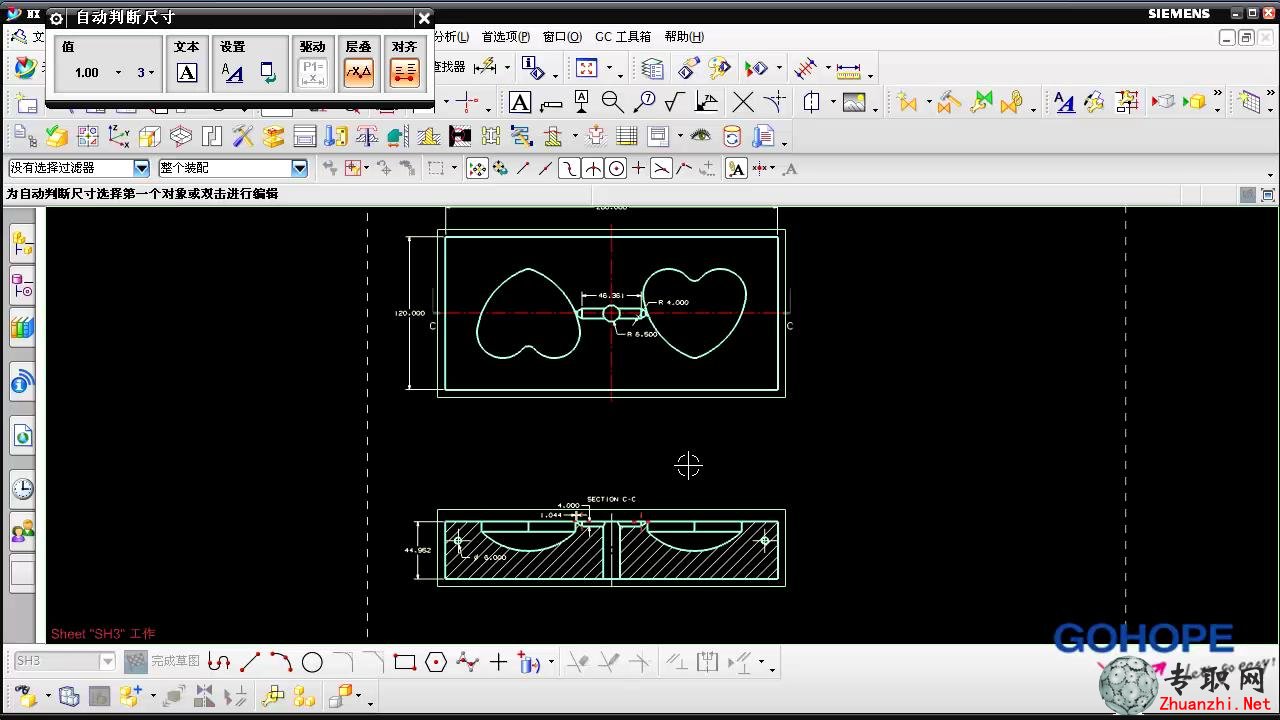The image size is (1280, 720).
Task: Click the 驱动 driving dimension button
Action: click(312, 72)
